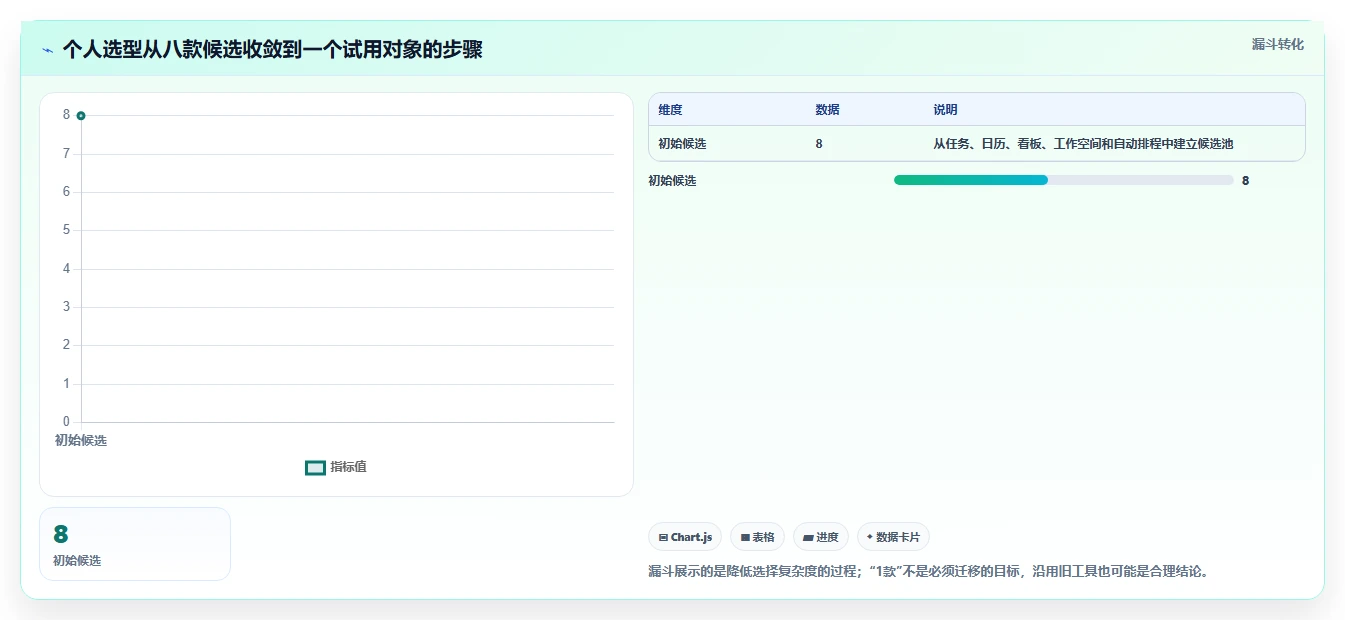Click the Chart.js tag
This screenshot has height=620, width=1345.
click(x=685, y=537)
